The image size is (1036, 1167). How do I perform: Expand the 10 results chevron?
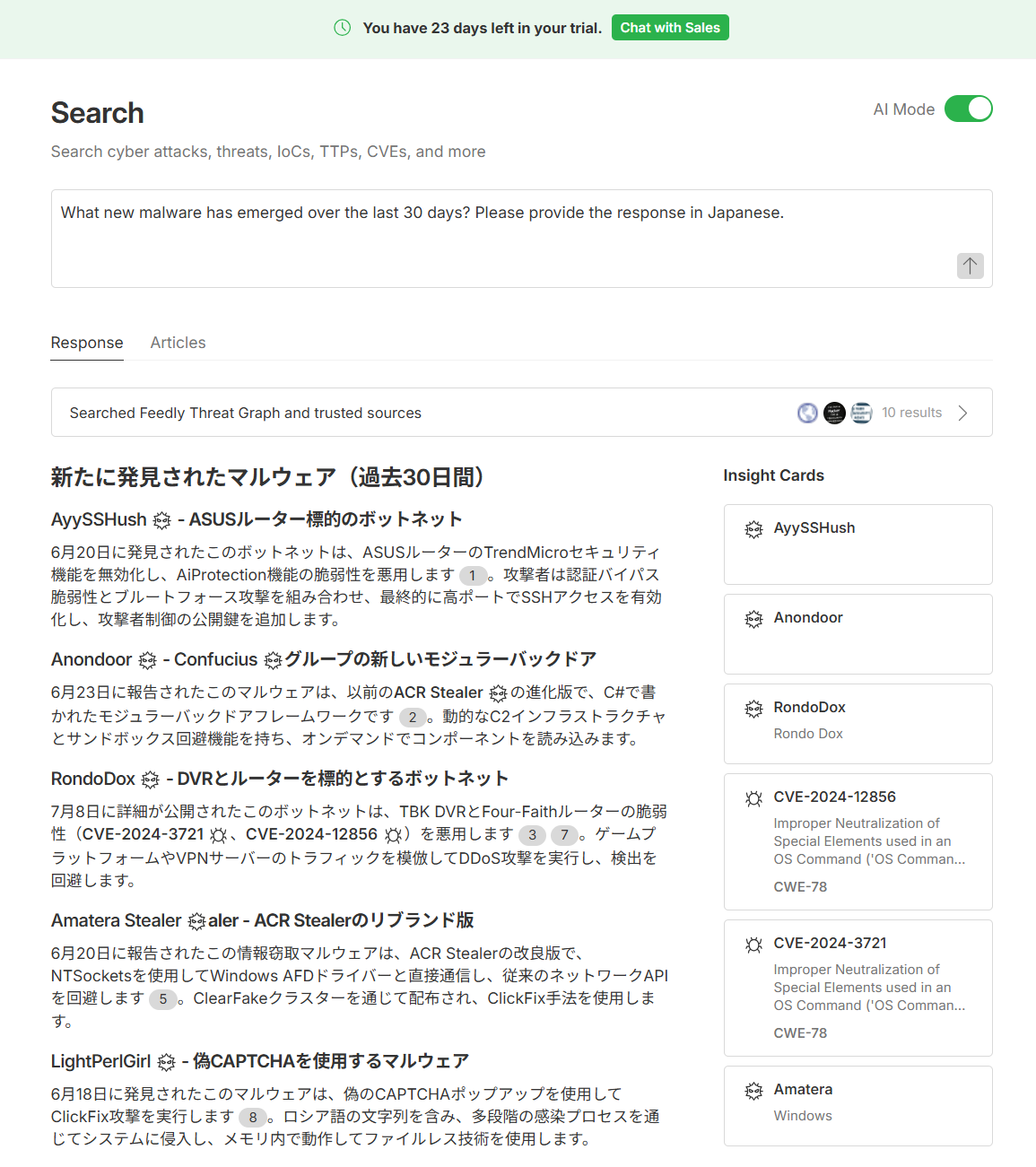click(962, 413)
